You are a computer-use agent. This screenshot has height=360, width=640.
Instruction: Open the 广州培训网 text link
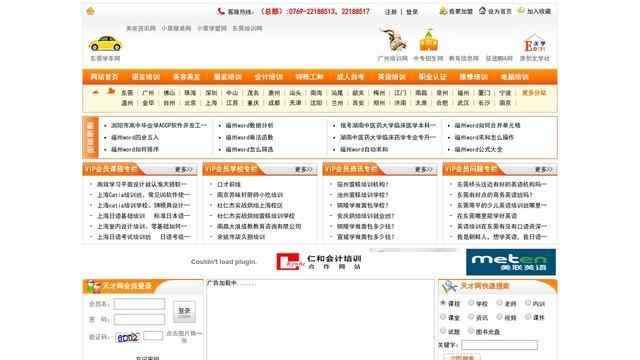point(393,59)
